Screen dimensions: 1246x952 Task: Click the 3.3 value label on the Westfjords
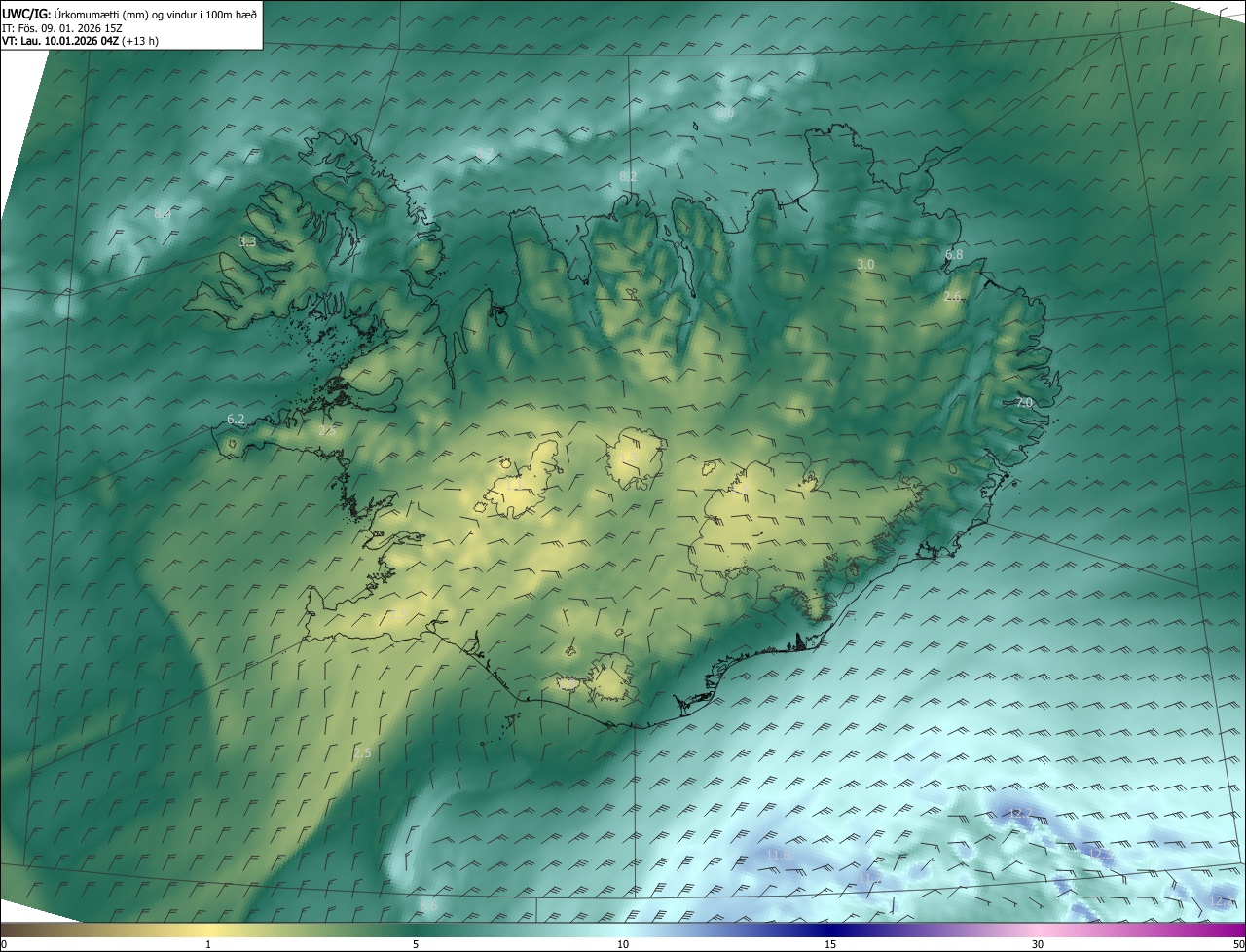tap(247, 241)
